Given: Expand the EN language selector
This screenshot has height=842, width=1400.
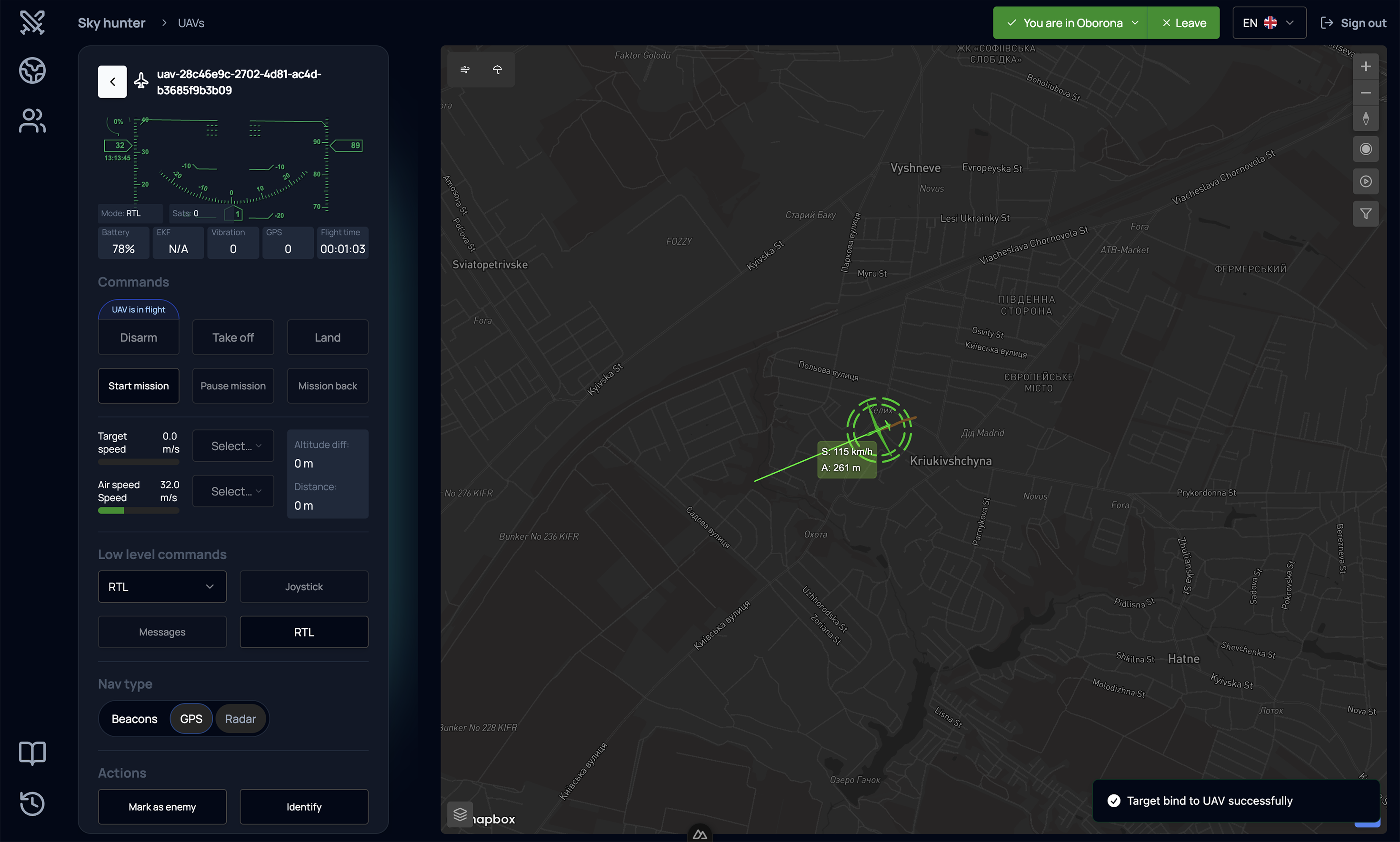Looking at the screenshot, I should tap(1269, 23).
